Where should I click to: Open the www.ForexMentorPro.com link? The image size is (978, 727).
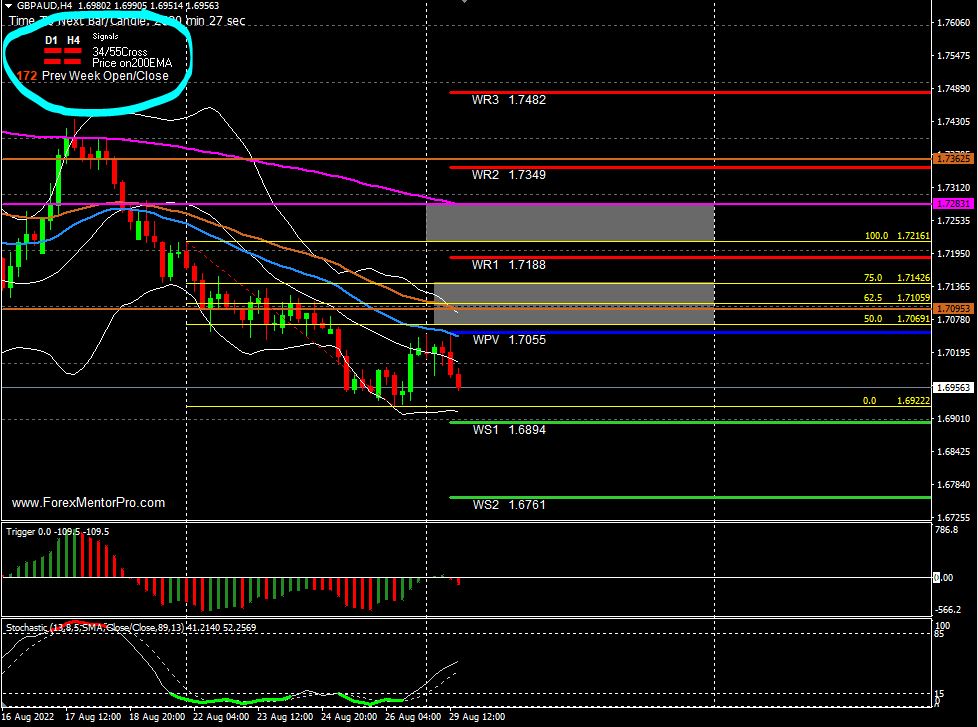click(x=89, y=503)
